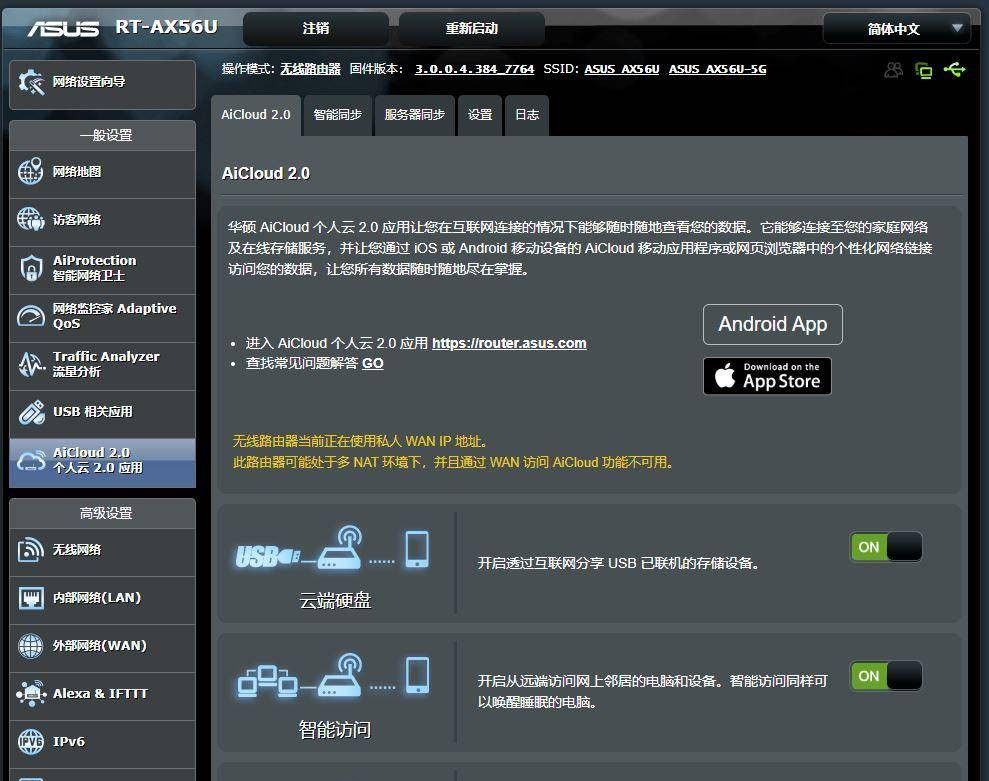Open the 简体中文 language dropdown

[x=897, y=28]
